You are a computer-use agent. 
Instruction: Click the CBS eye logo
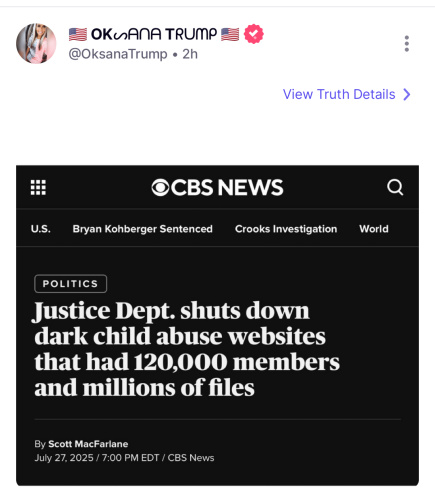click(160, 187)
